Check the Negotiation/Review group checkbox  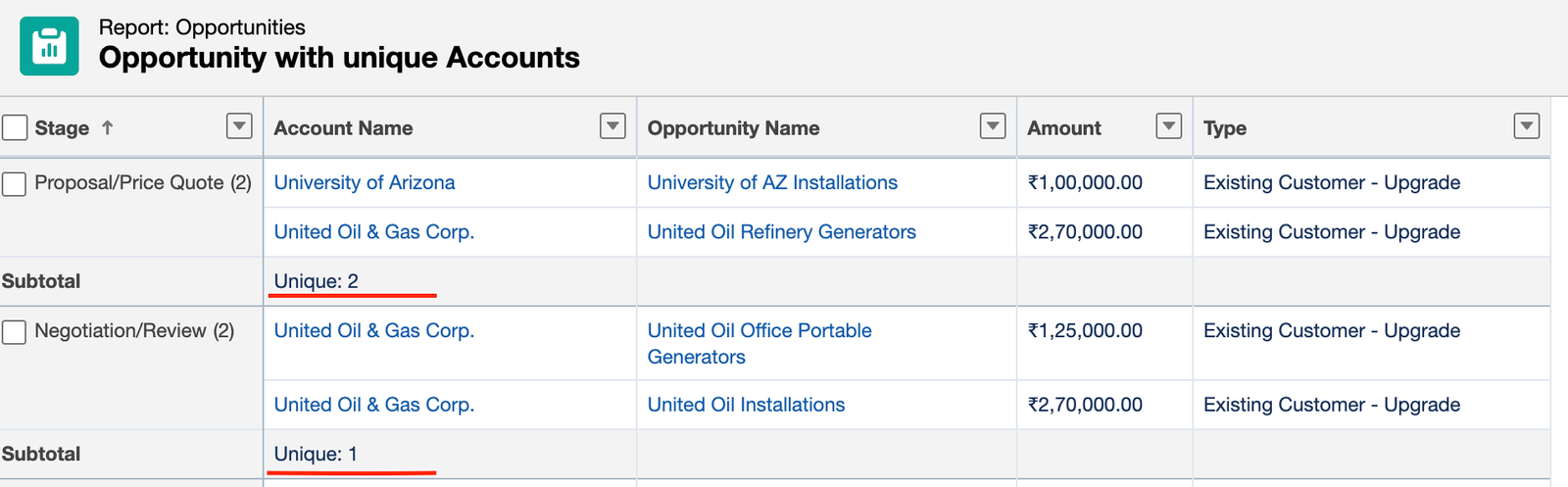pyautogui.click(x=15, y=332)
